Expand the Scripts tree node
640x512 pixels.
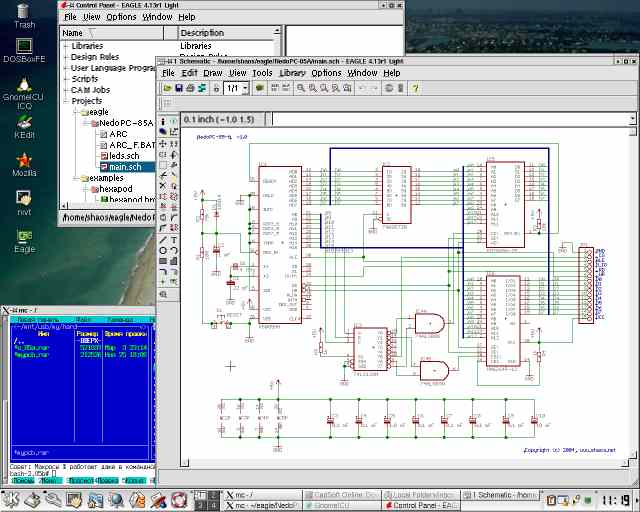(x=66, y=79)
